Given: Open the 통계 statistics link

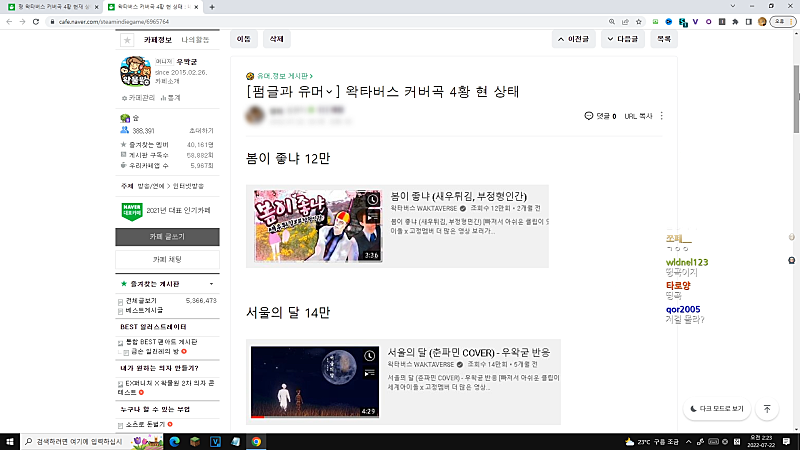Looking at the screenshot, I should [x=170, y=98].
